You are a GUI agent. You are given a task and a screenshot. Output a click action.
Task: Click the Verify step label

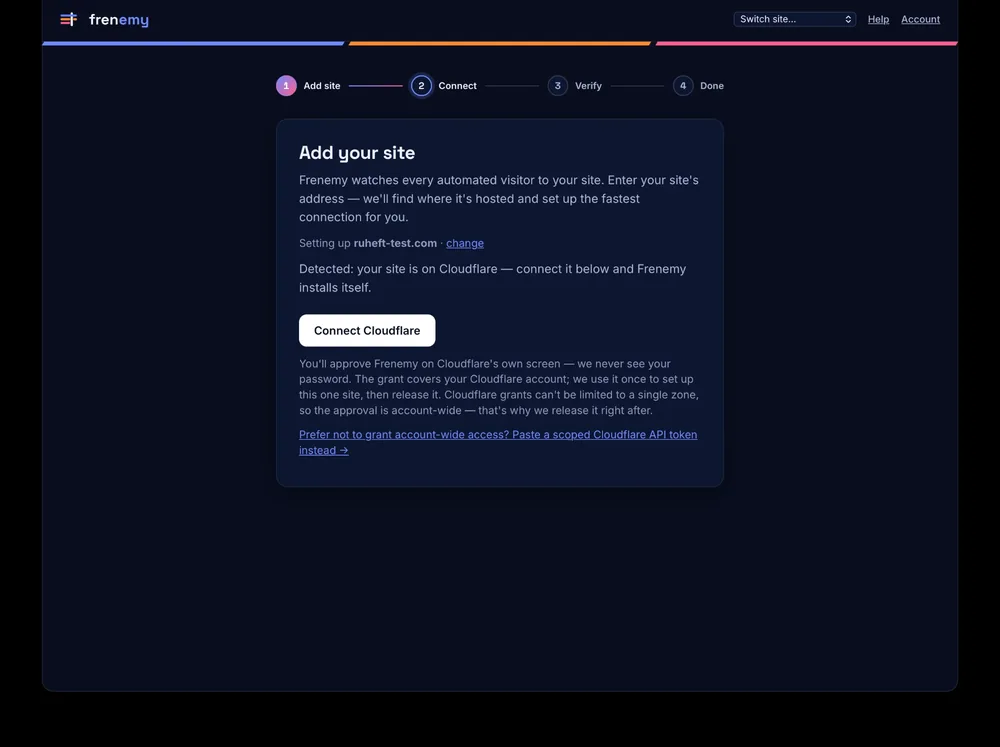point(588,85)
